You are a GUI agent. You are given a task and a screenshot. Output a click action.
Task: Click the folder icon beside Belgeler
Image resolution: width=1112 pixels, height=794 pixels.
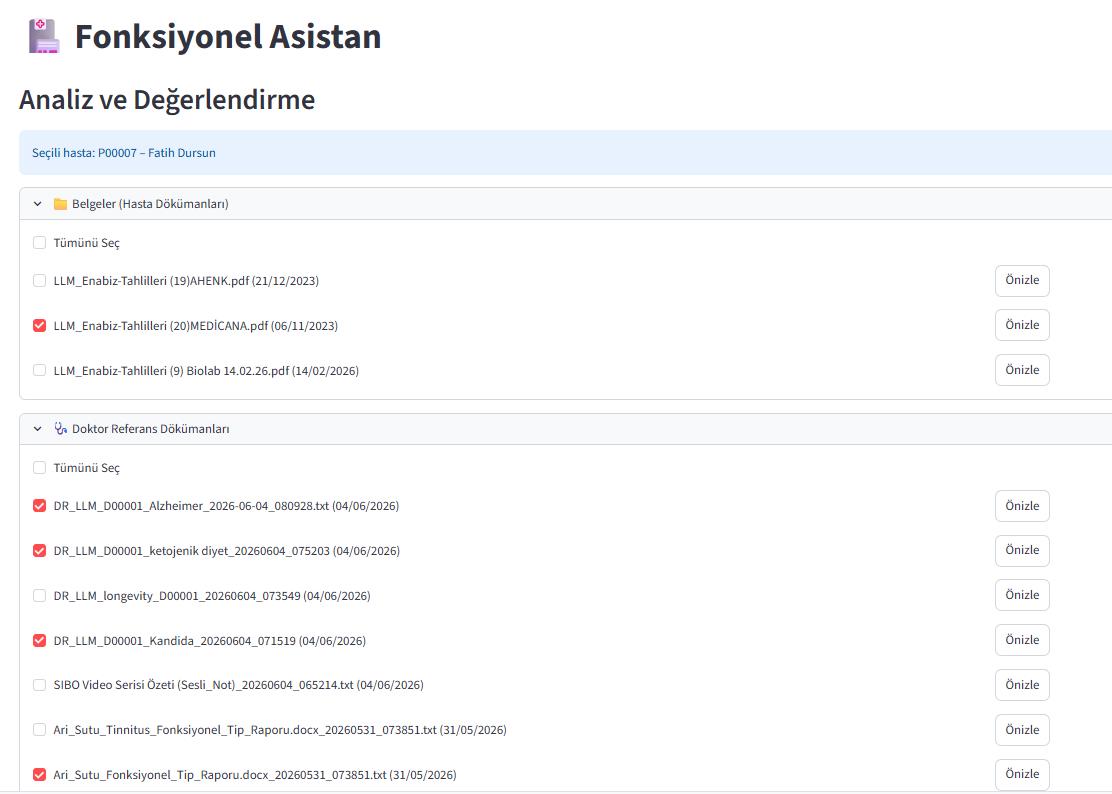[60, 204]
